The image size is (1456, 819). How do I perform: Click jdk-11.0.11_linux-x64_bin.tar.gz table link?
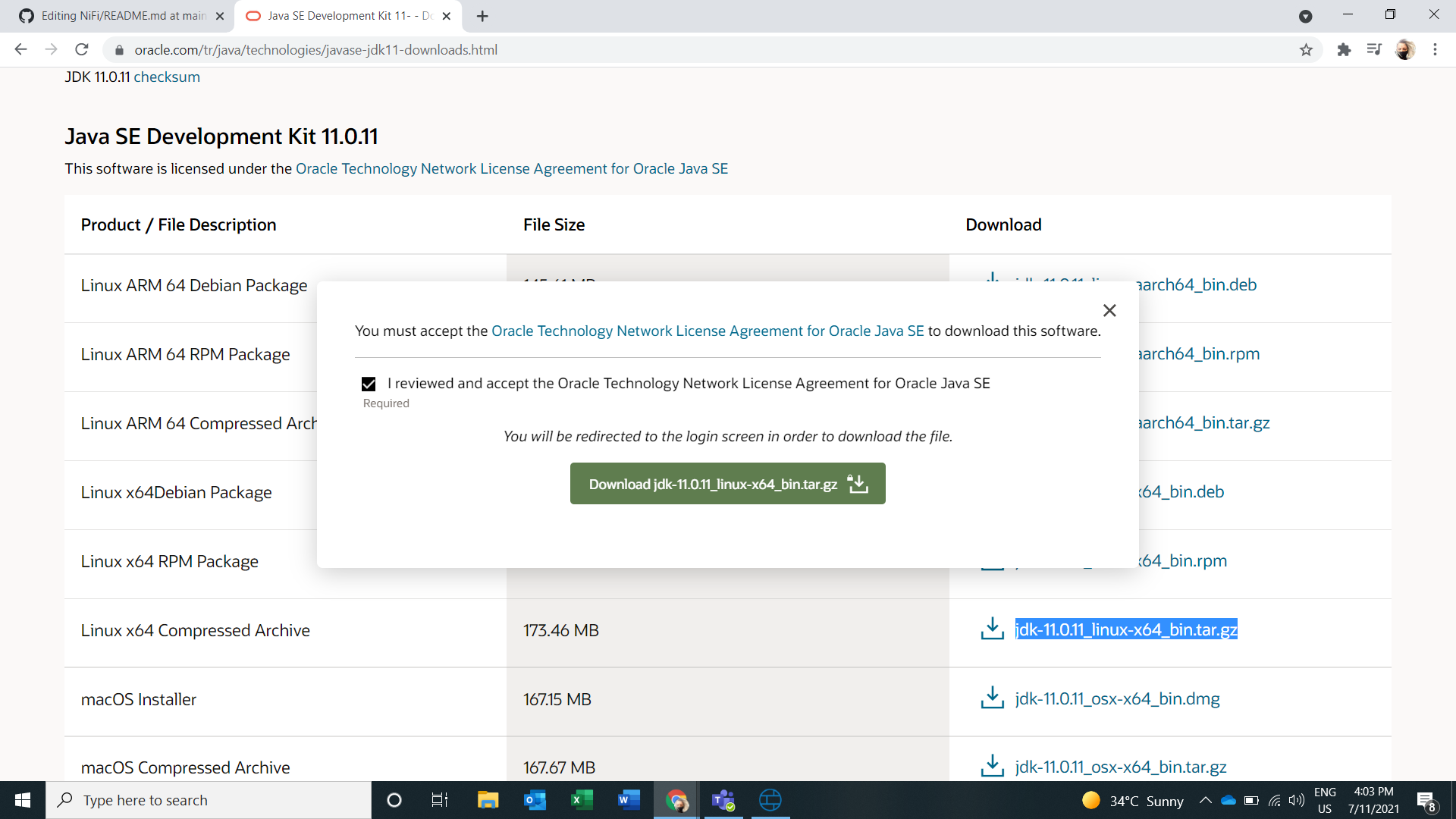click(1126, 629)
